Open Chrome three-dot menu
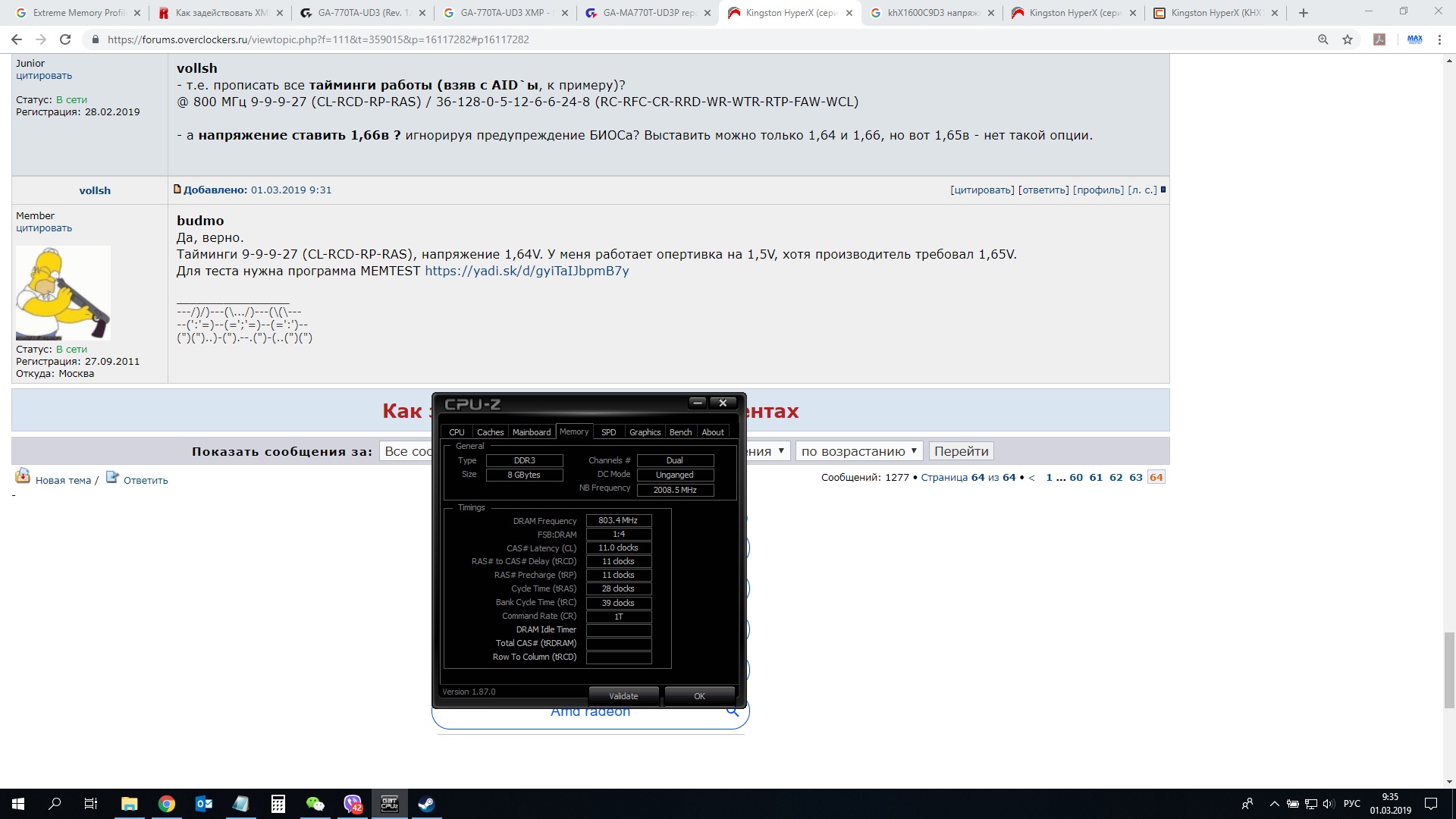The width and height of the screenshot is (1456, 819). click(1439, 39)
